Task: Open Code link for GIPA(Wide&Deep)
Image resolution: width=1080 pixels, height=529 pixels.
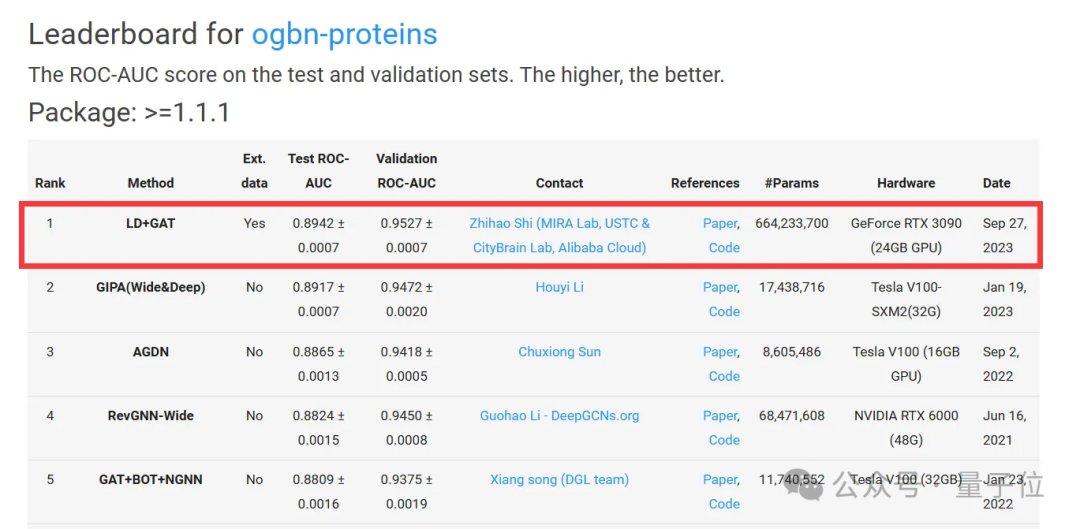Action: [x=724, y=311]
